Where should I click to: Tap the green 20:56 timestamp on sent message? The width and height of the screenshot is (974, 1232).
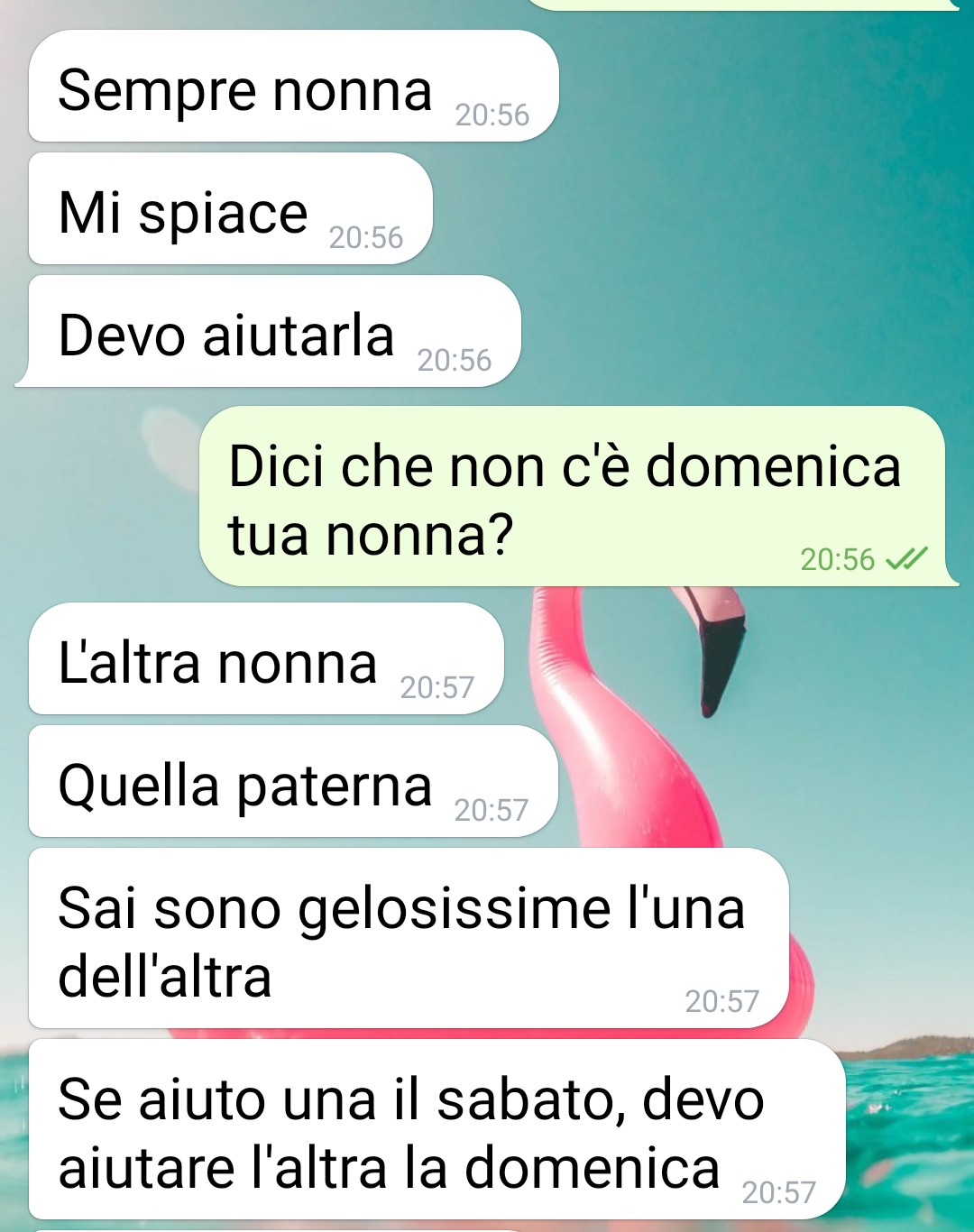[837, 560]
